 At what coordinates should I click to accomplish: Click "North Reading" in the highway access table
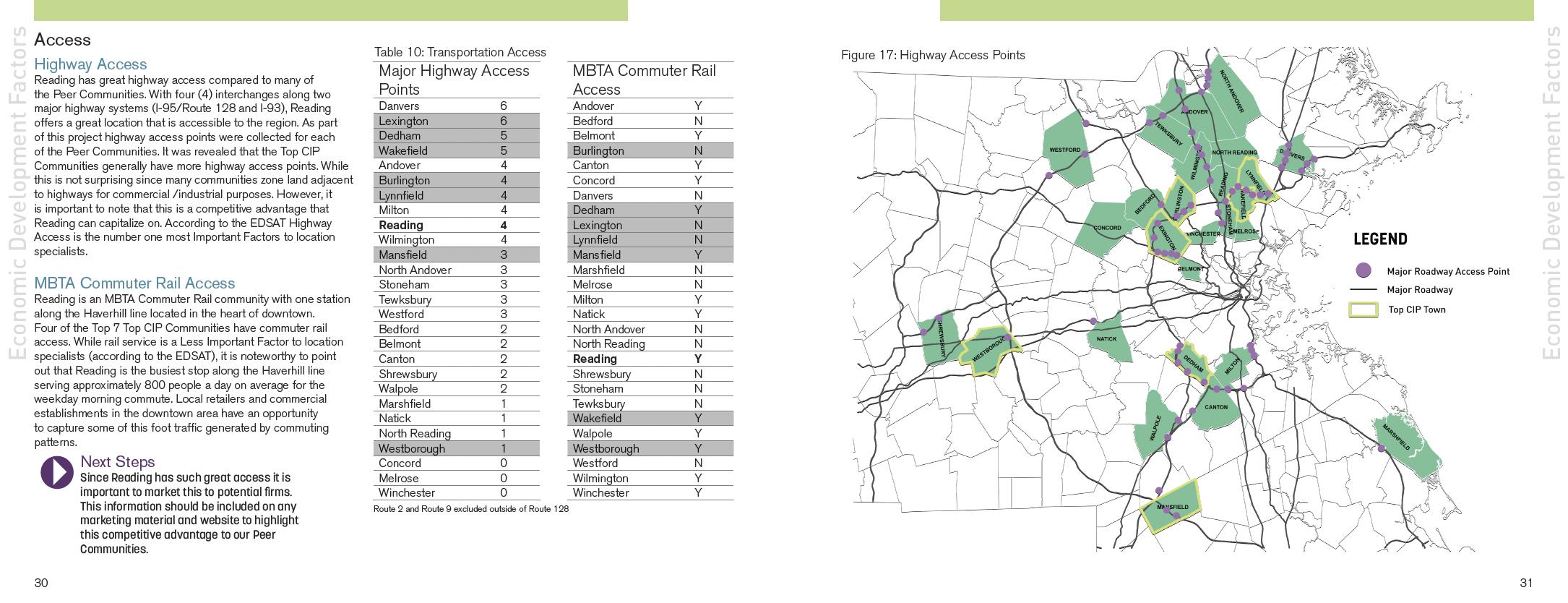pos(415,434)
